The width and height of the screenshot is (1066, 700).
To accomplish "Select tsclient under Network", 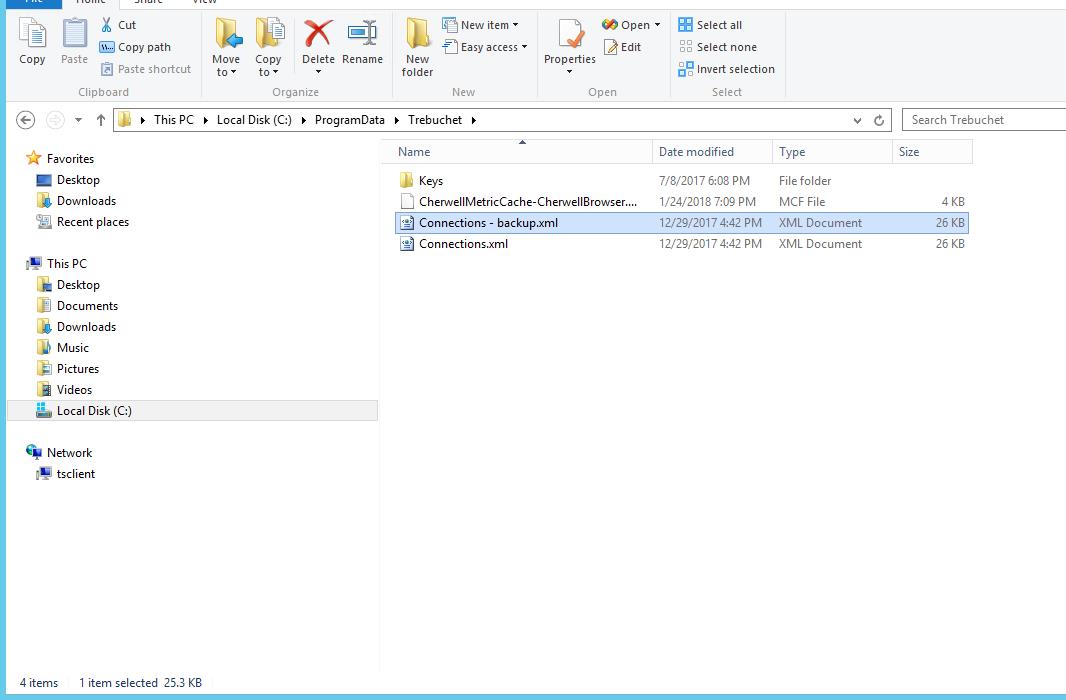I will (x=75, y=474).
